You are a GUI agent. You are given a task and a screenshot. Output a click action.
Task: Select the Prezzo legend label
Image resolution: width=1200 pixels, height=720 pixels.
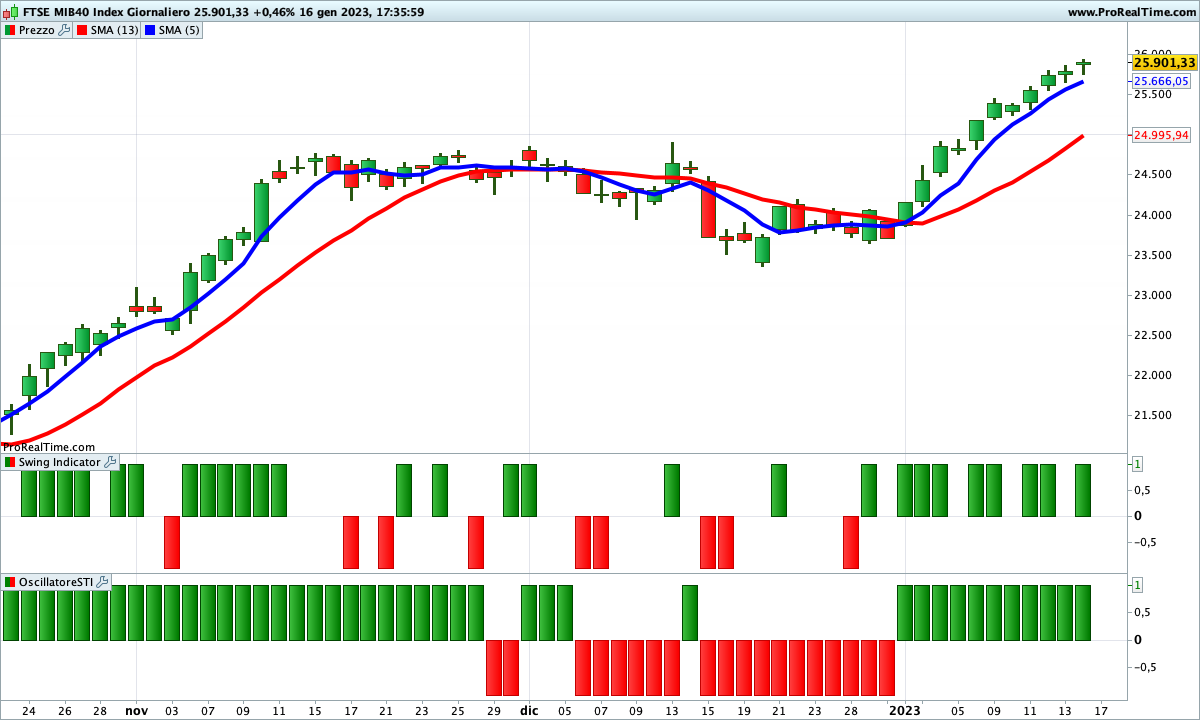point(36,30)
